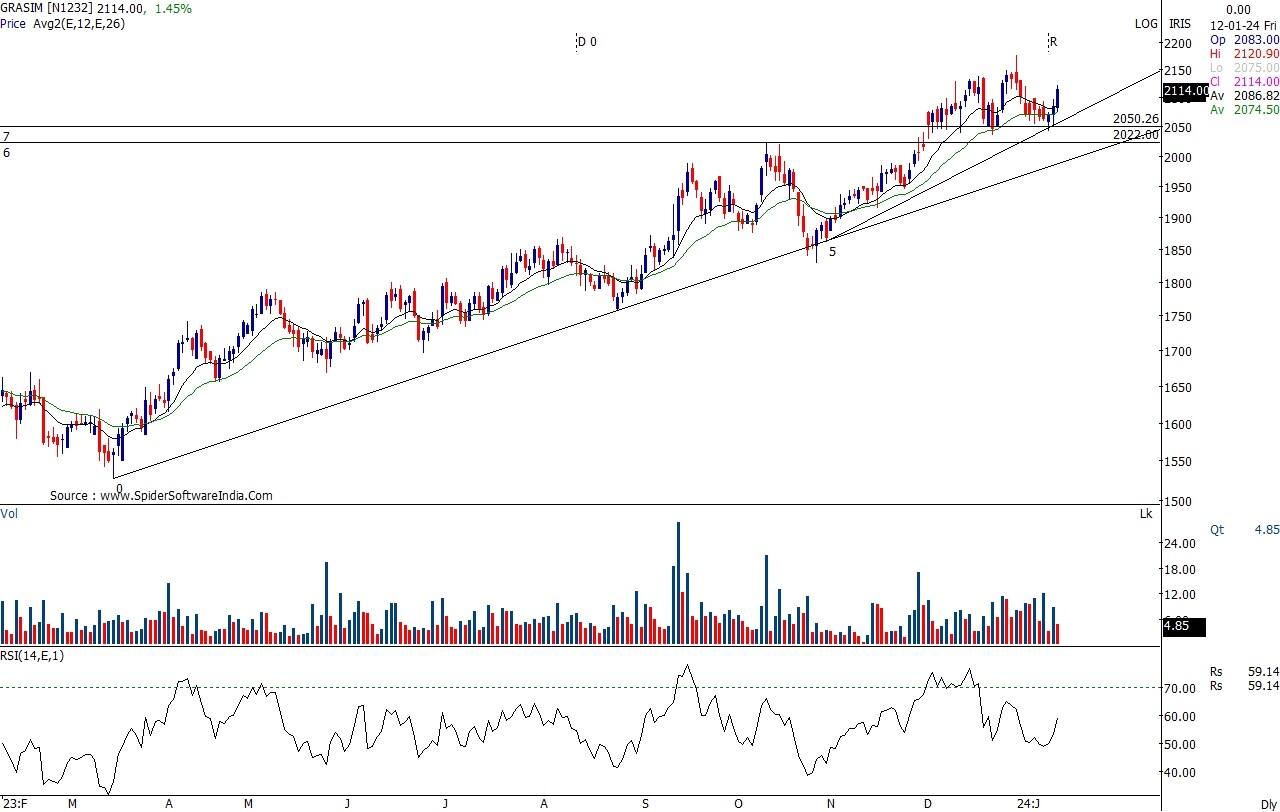Click the 'D 0' marker on chart
The image size is (1280, 812).
coord(586,42)
